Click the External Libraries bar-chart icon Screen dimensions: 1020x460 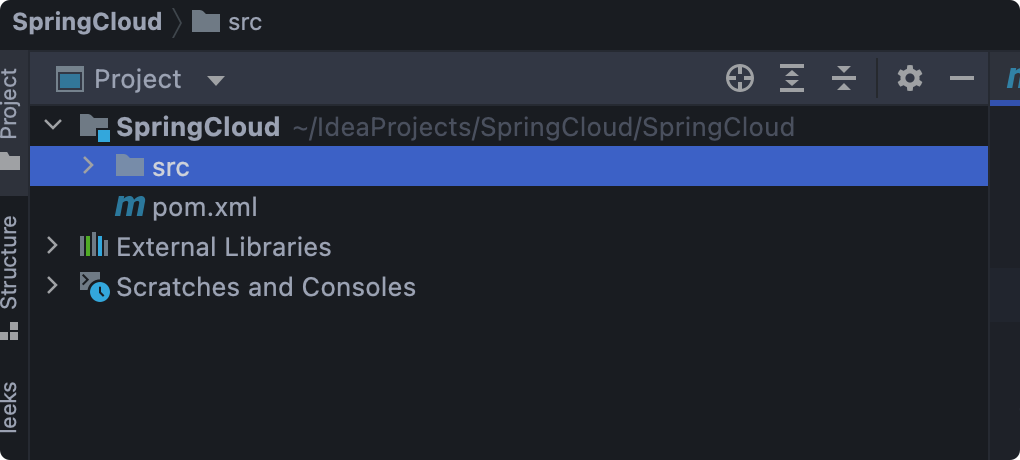pos(94,246)
